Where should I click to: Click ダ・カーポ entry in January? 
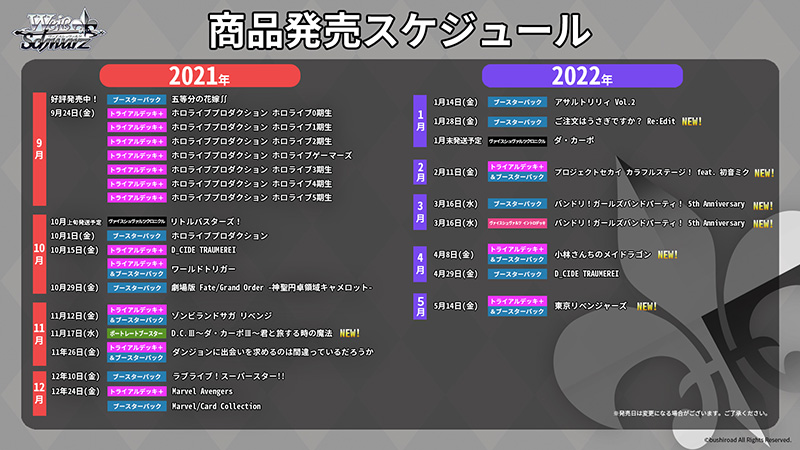click(x=574, y=140)
